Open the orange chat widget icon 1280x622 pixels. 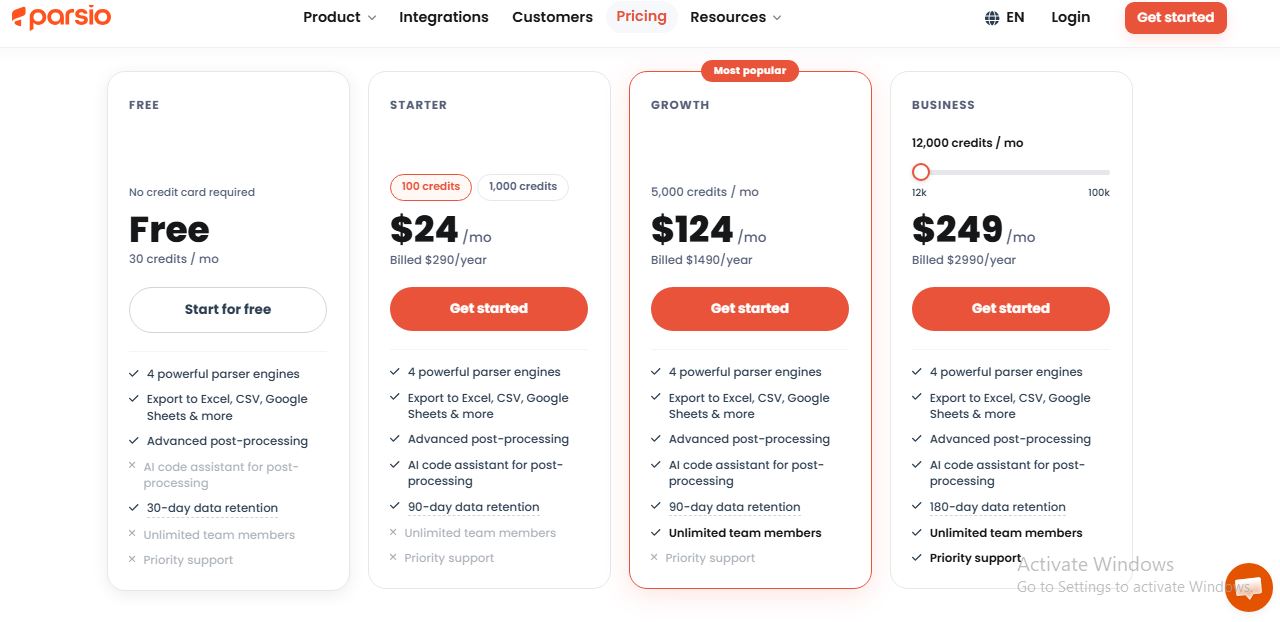[1248, 587]
